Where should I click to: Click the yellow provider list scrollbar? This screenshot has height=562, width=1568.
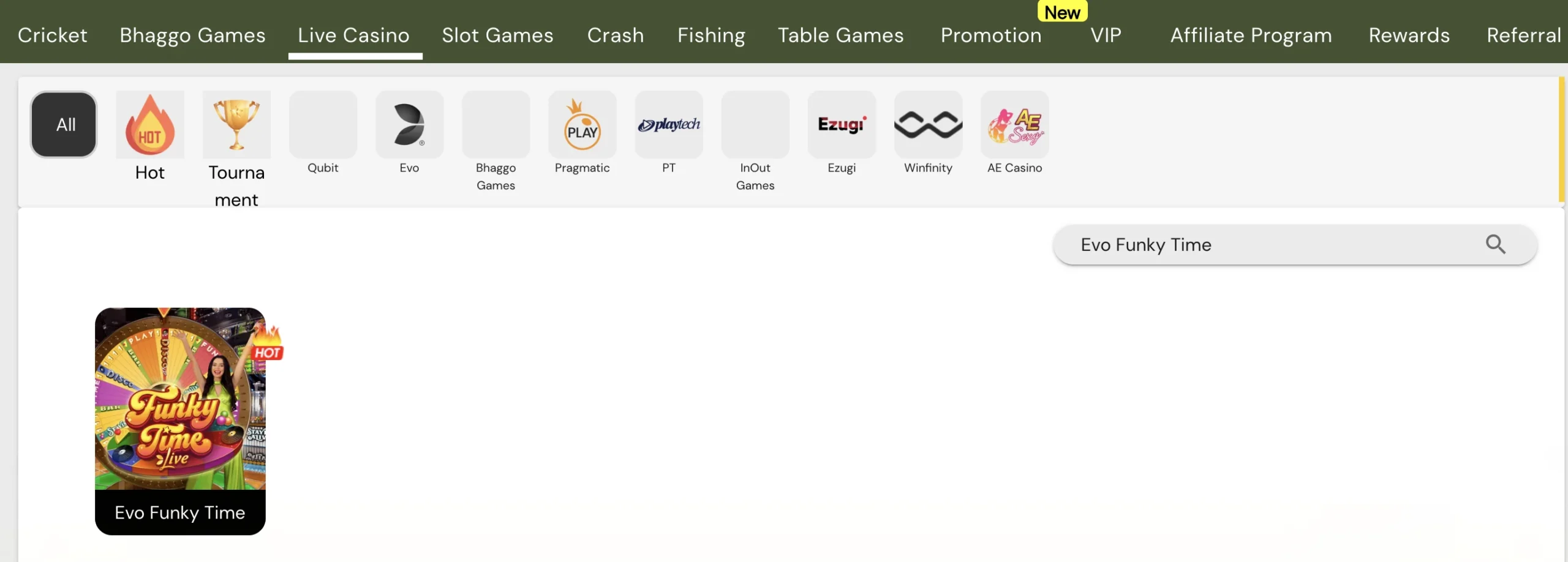pos(1562,140)
